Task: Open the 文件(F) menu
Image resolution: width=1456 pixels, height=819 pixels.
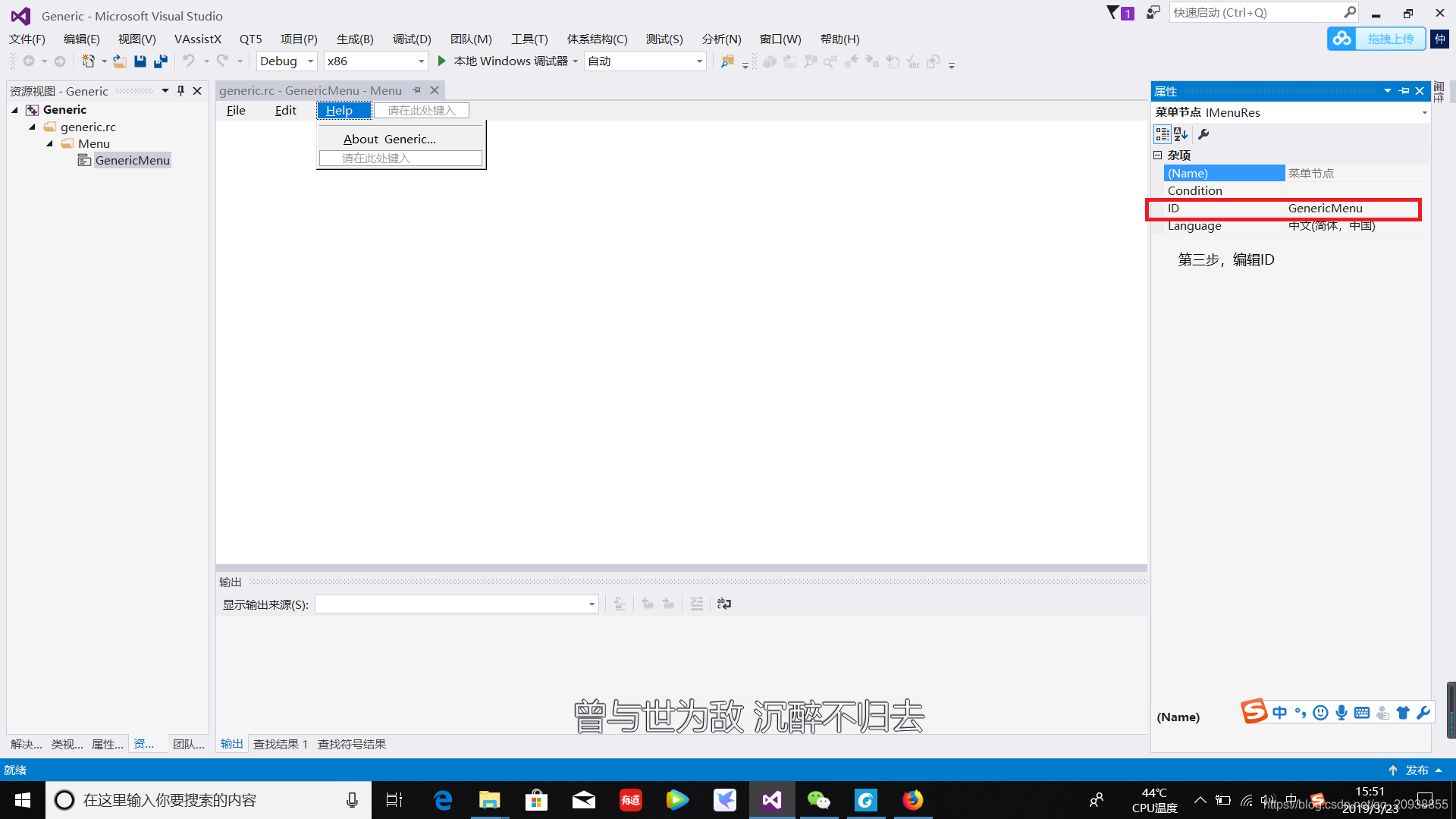Action: click(x=27, y=39)
